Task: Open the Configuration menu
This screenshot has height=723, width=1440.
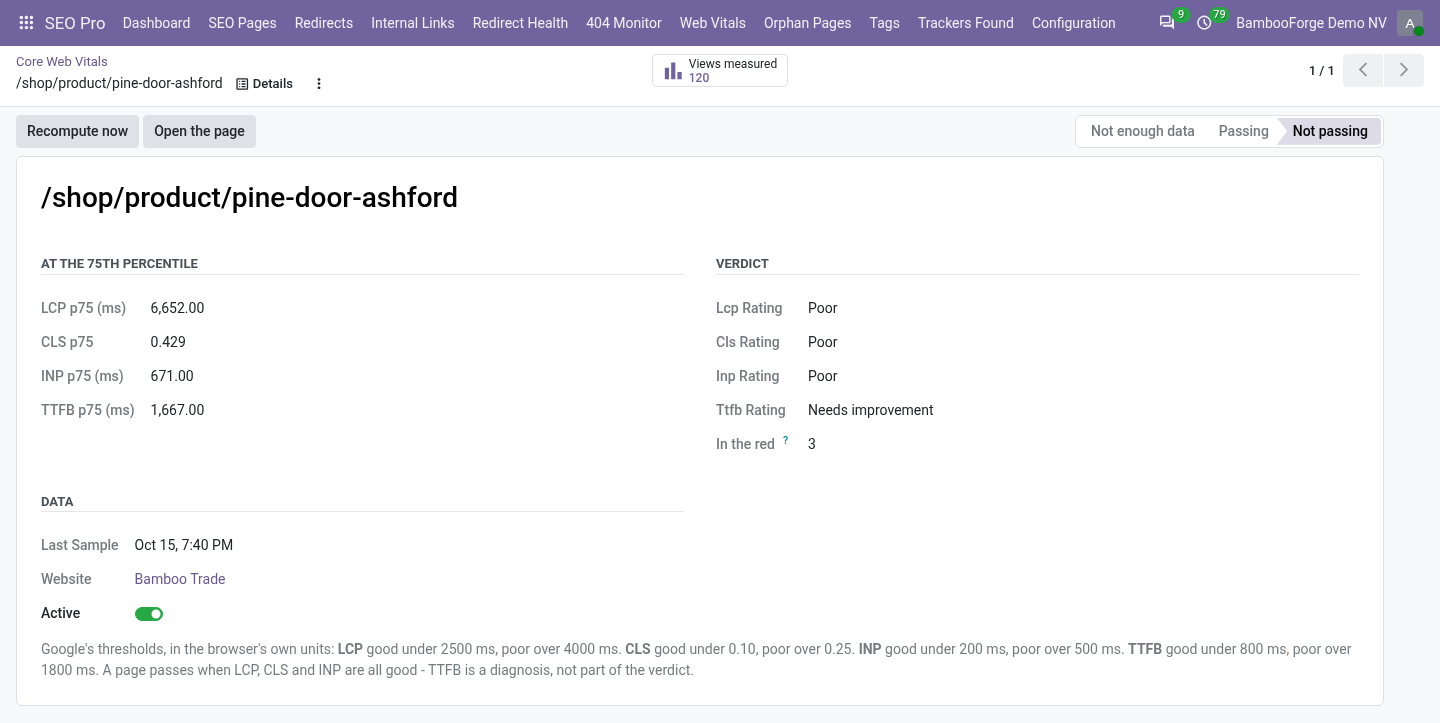Action: 1073,23
